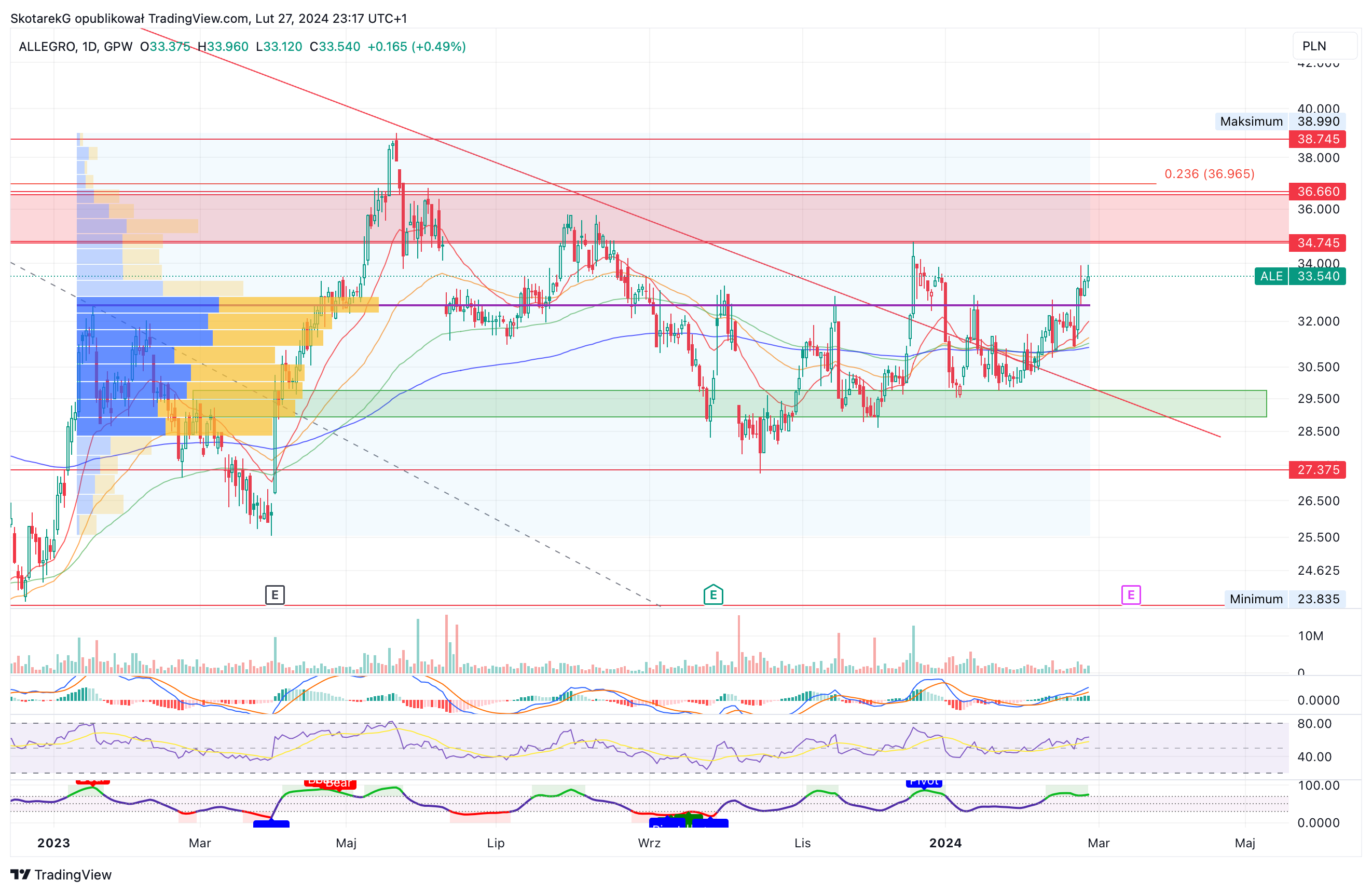Viewport: 1372px width, 893px height.
Task: Click the Lis time axis label
Action: (x=802, y=843)
